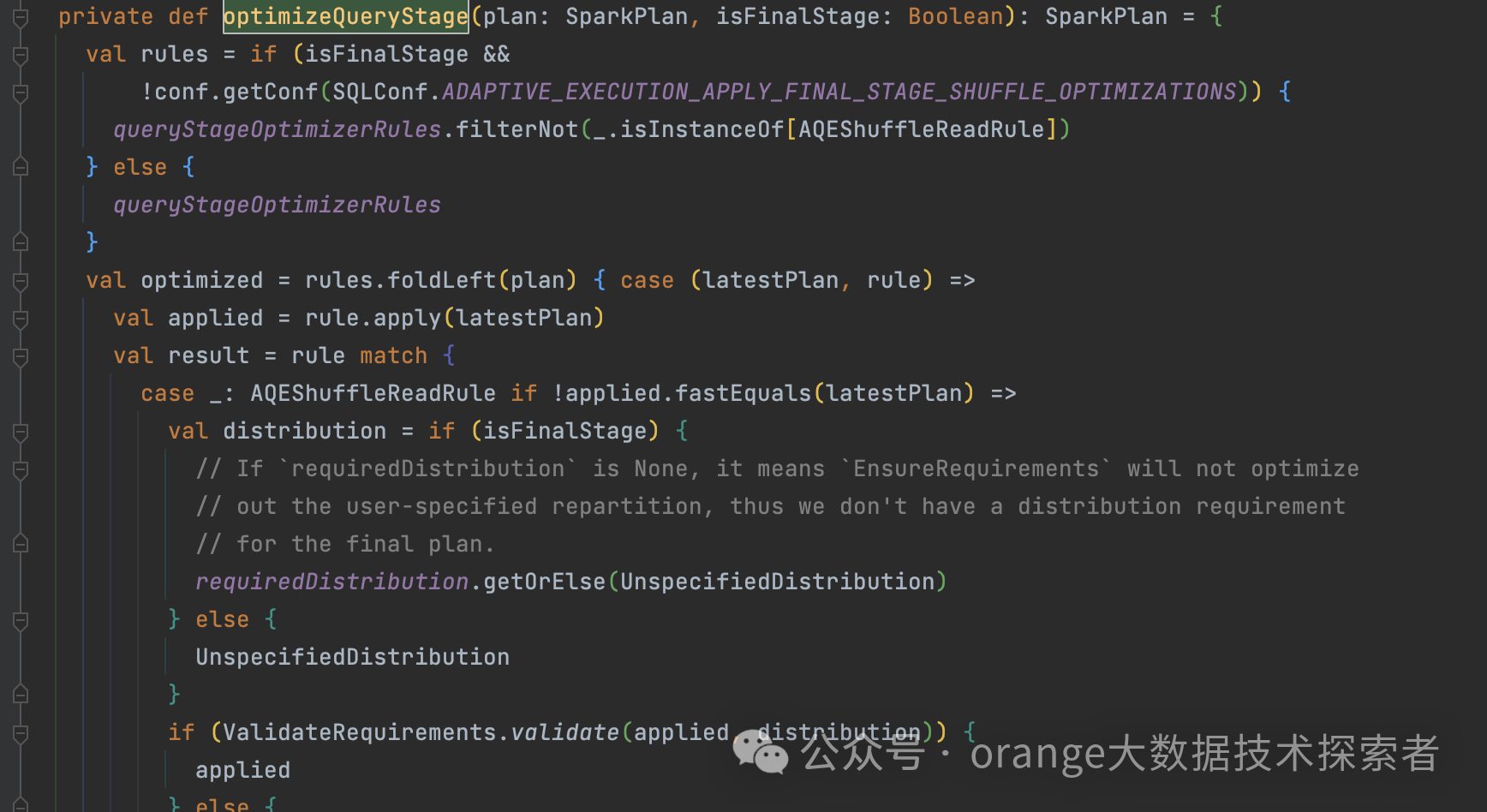The height and width of the screenshot is (812, 1487).
Task: Collapse fold marker at 'if (ValidateRequirements' line
Action: click(x=21, y=733)
